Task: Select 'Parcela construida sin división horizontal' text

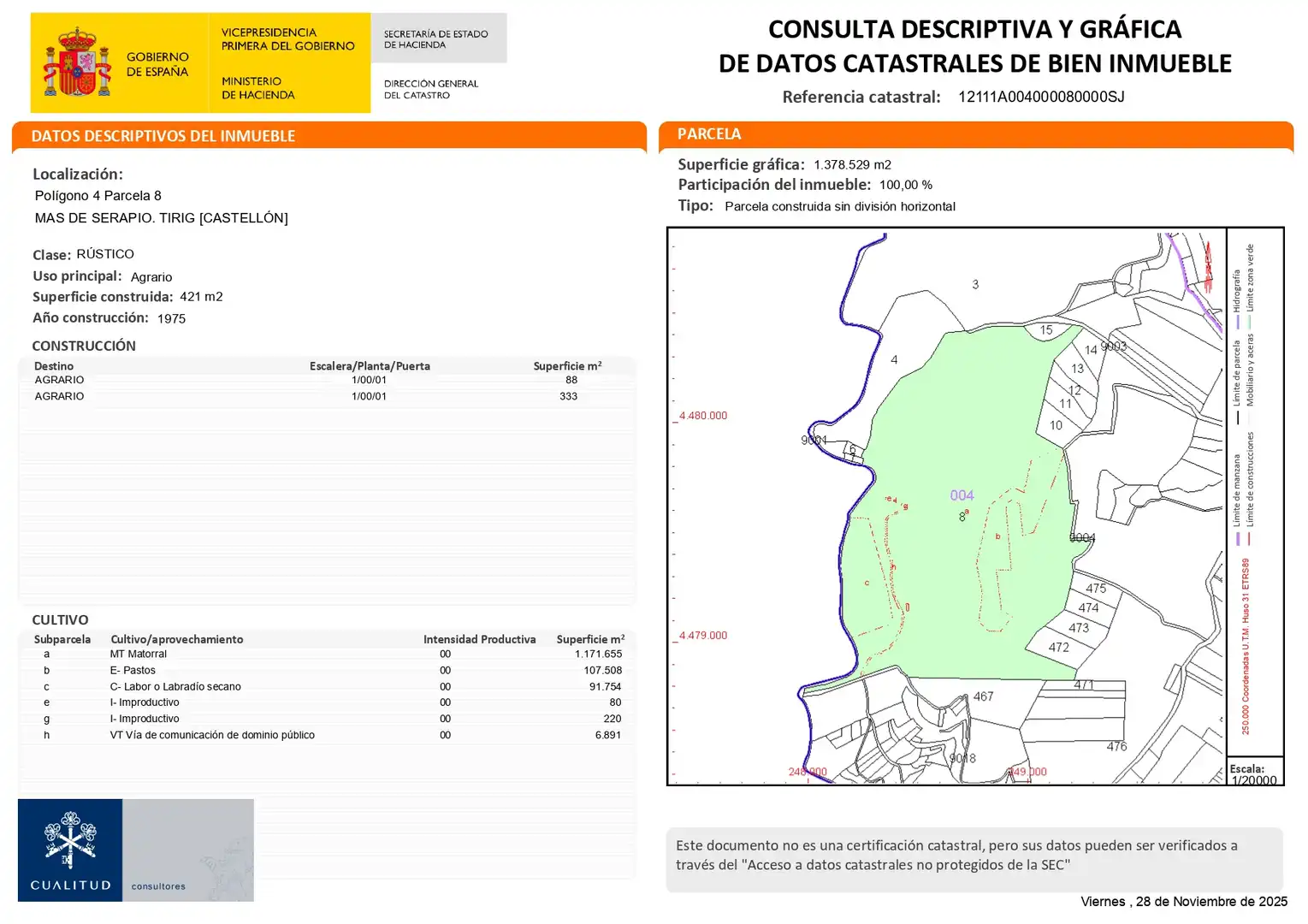Action: 840,206
